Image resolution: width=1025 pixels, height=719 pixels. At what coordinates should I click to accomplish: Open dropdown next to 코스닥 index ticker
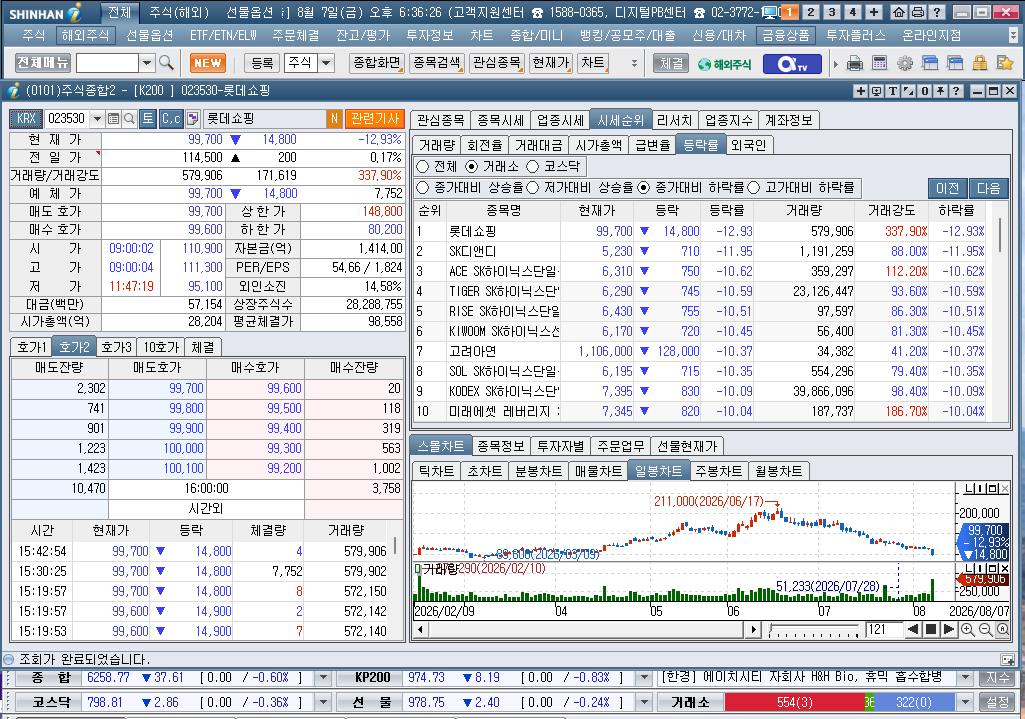(x=322, y=702)
